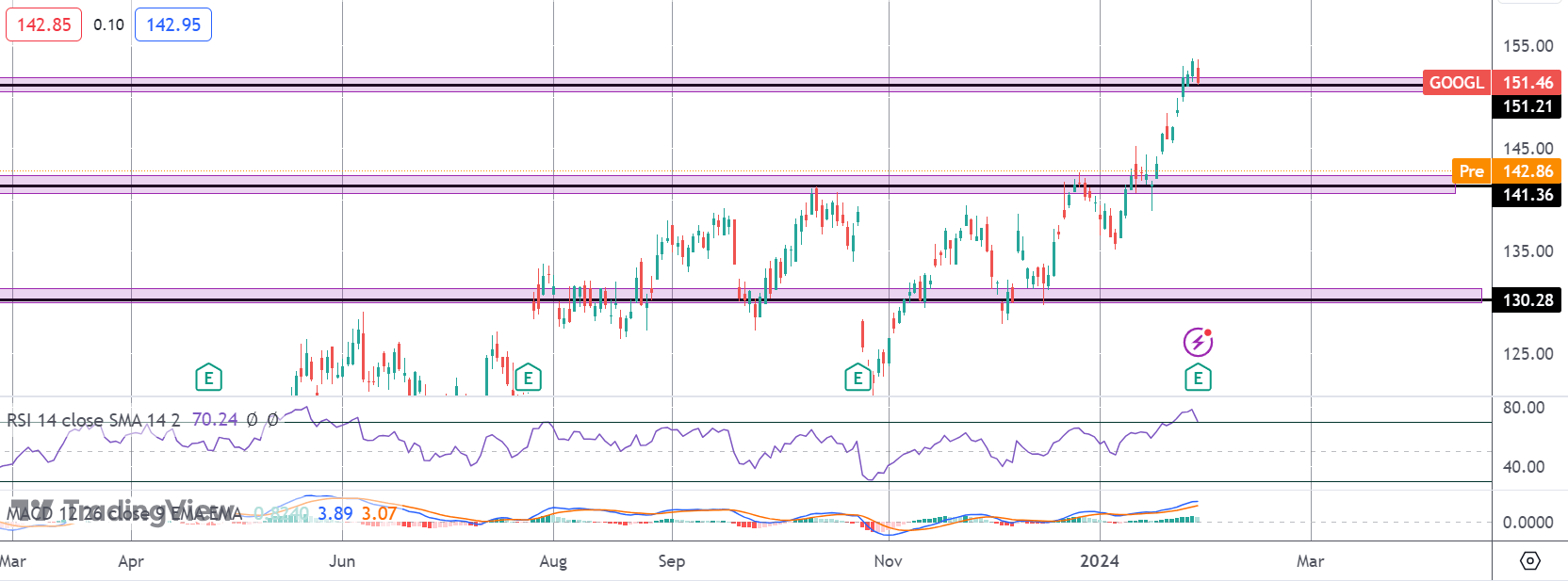
Task: Click the Aug label on time axis
Action: click(553, 561)
